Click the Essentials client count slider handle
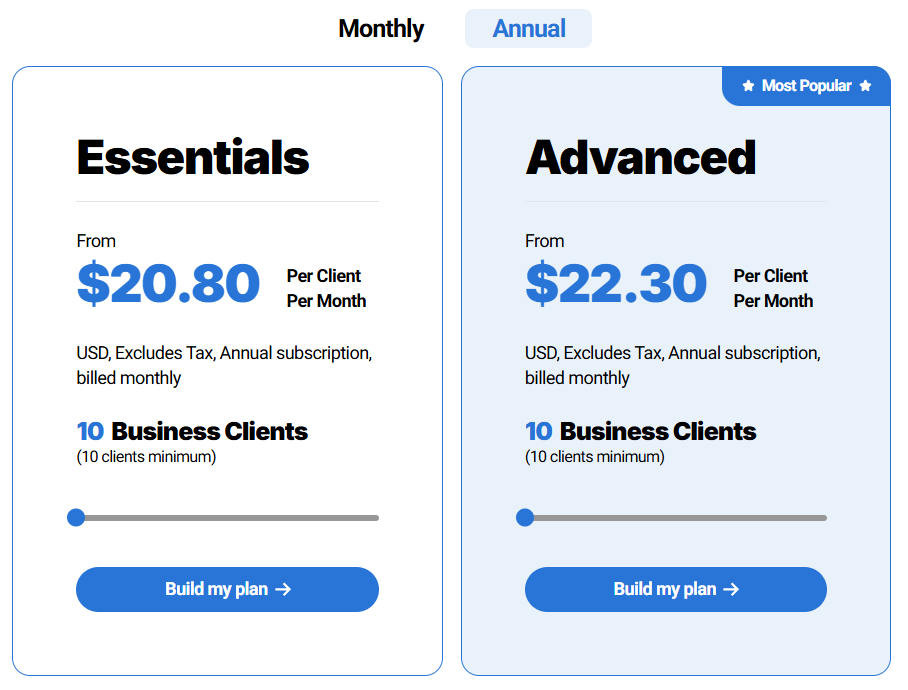The height and width of the screenshot is (690, 908). pos(77,517)
